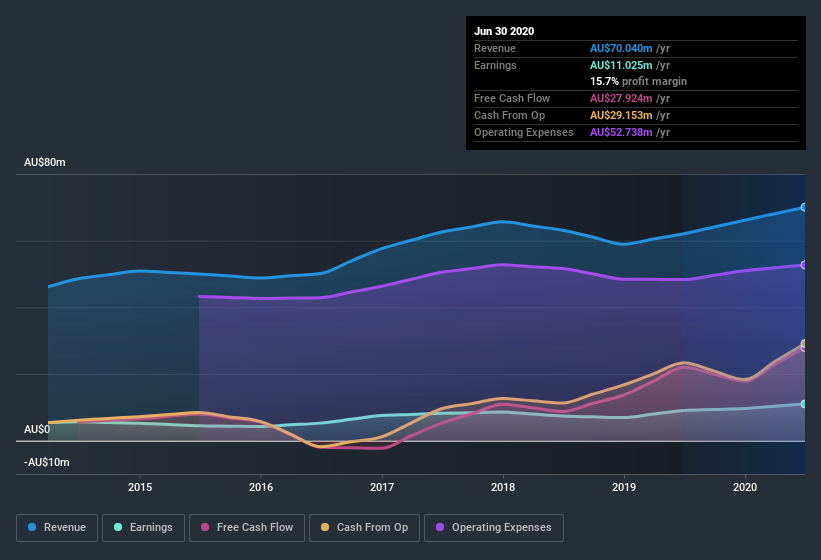Click the 2020 x-axis label
Image resolution: width=821 pixels, height=560 pixels.
pyautogui.click(x=745, y=487)
